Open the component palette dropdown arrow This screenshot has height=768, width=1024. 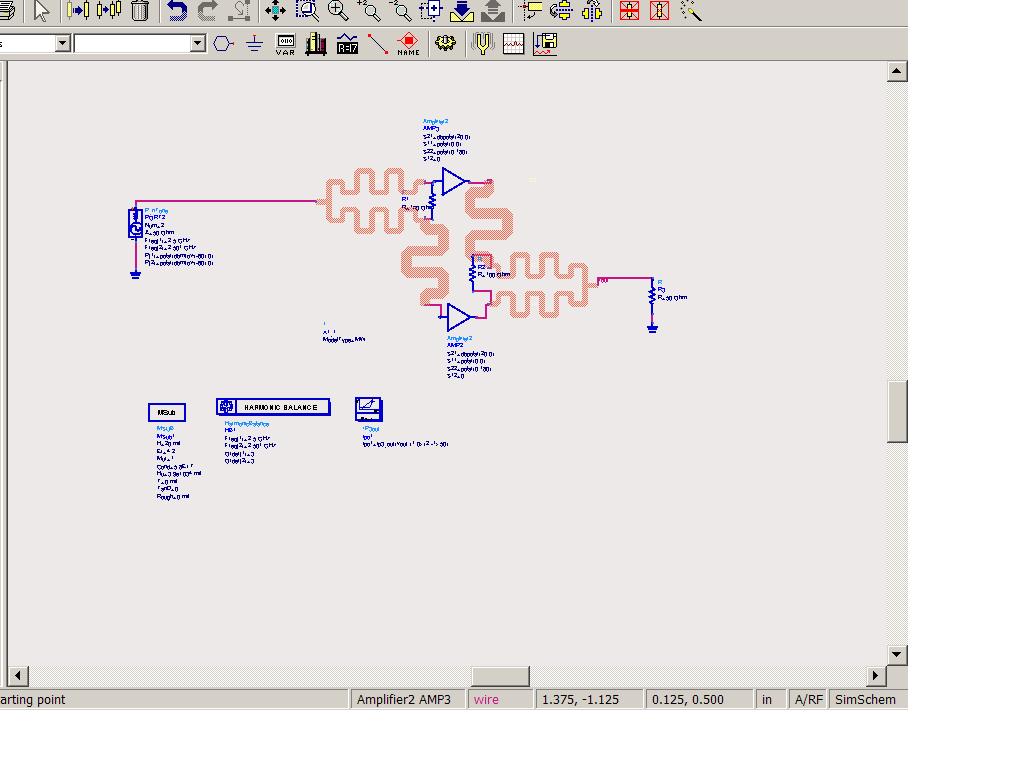[x=62, y=43]
